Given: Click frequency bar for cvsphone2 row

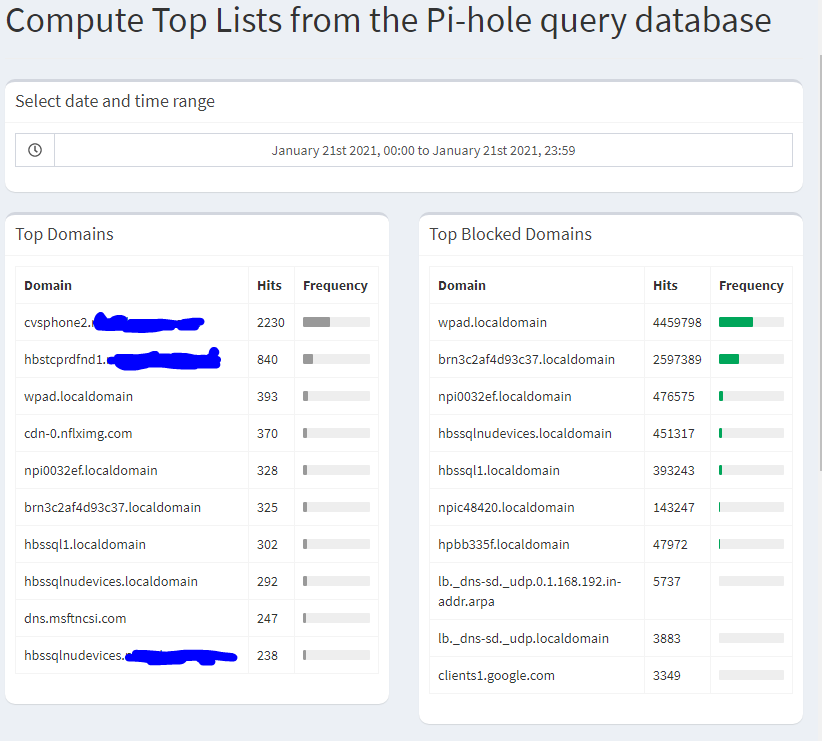Looking at the screenshot, I should pos(336,322).
